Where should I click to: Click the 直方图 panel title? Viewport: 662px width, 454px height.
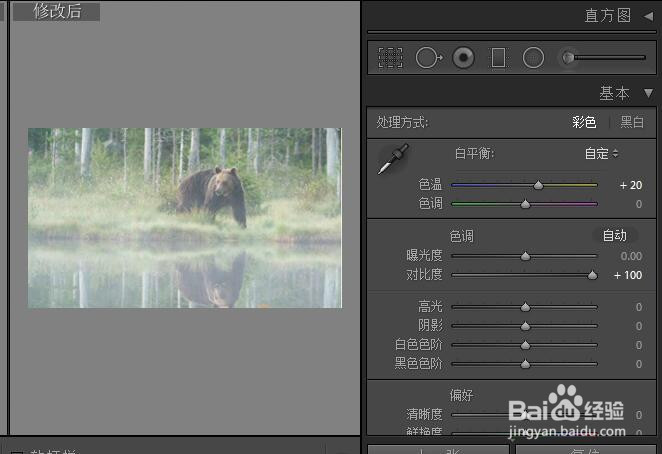point(608,16)
